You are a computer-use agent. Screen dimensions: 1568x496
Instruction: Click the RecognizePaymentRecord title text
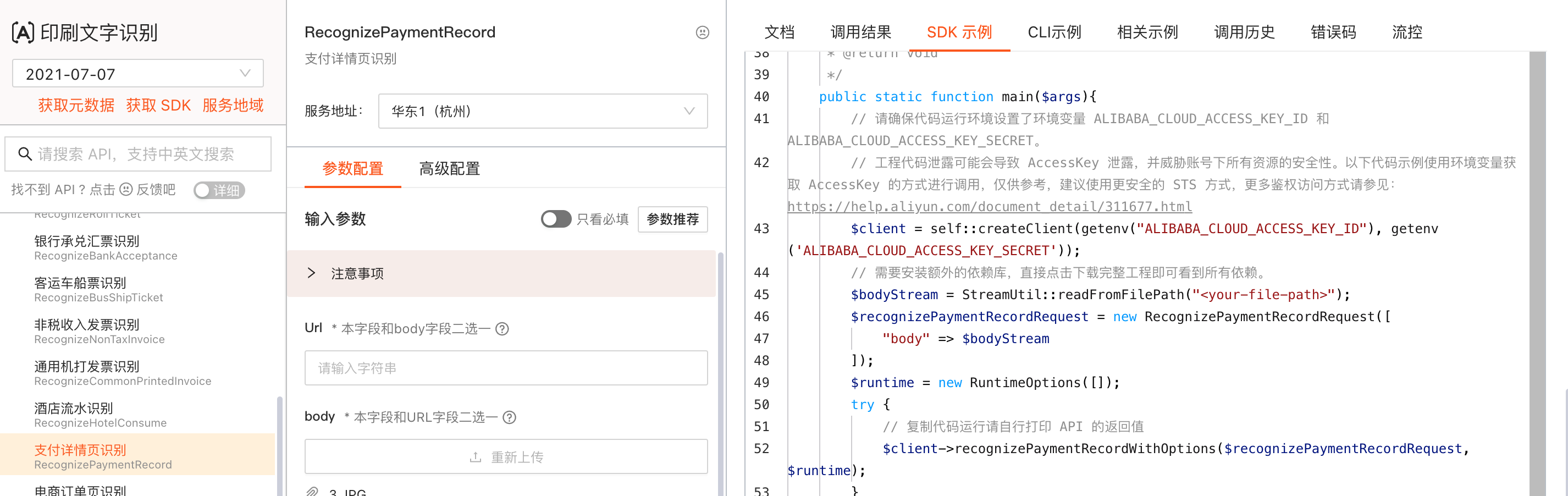click(400, 32)
